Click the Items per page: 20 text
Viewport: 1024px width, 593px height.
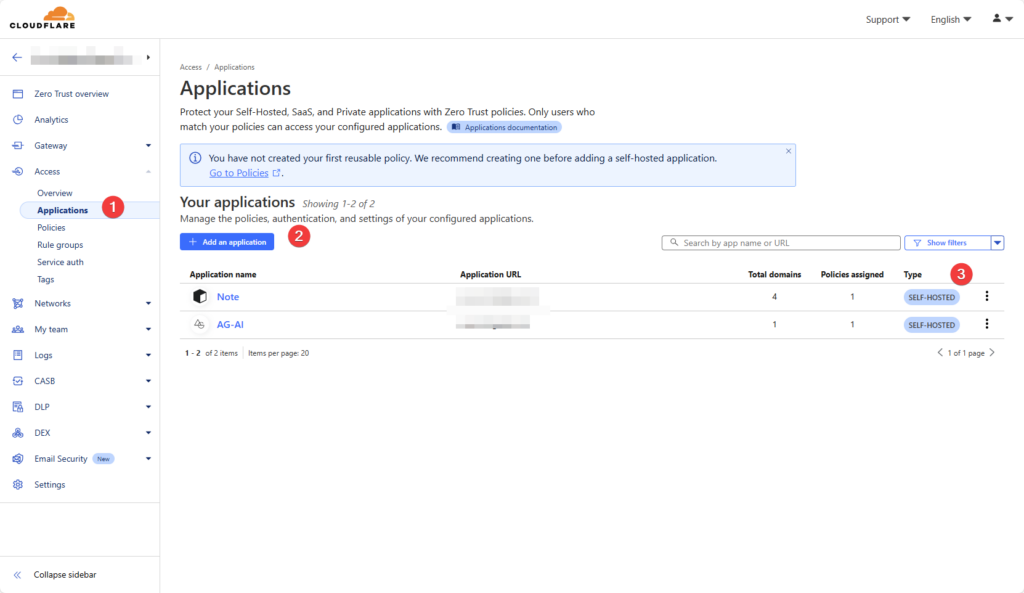(278, 353)
